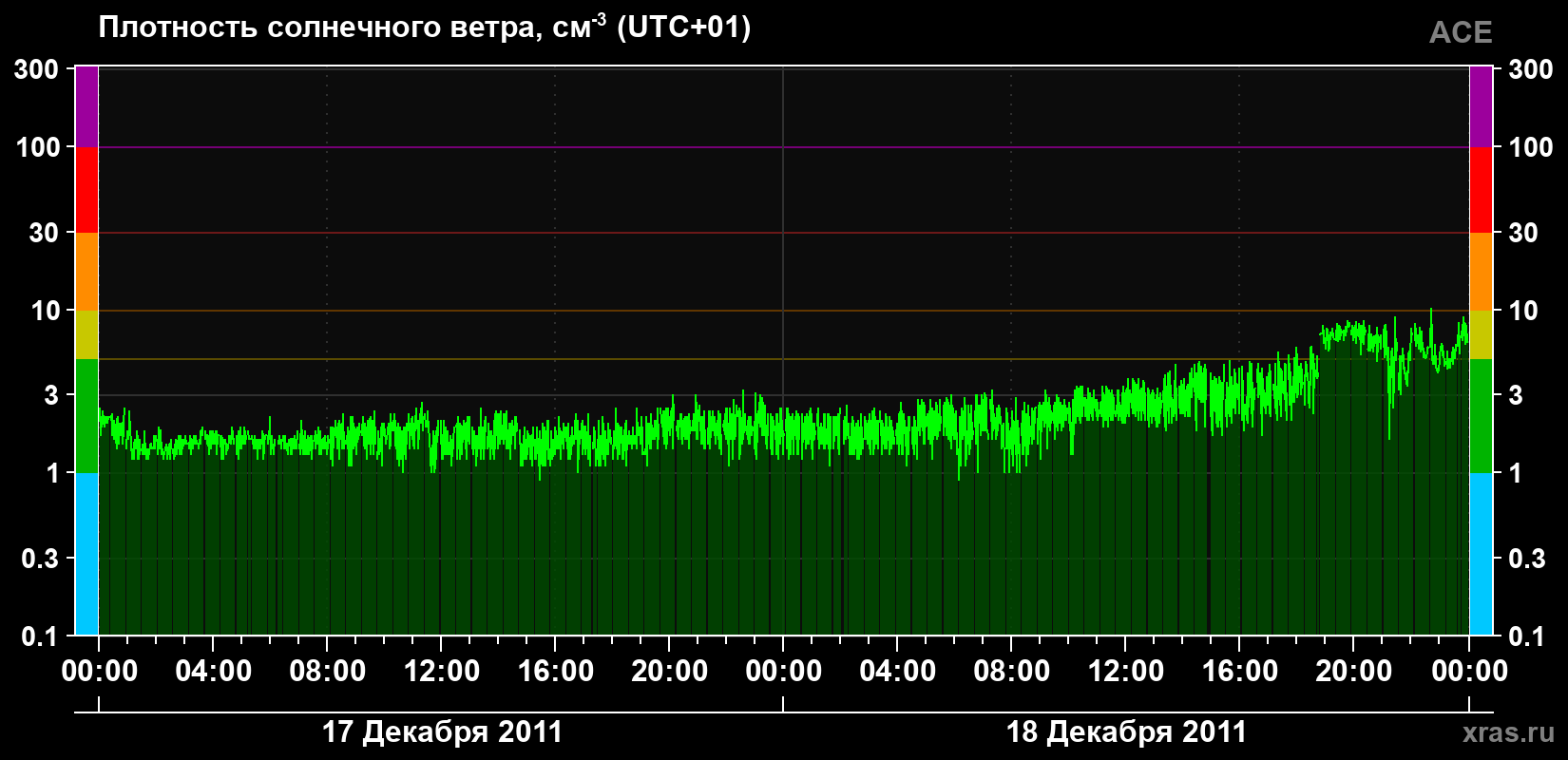
Task: Click the middle 00:00 time axis label
Action: 784,672
